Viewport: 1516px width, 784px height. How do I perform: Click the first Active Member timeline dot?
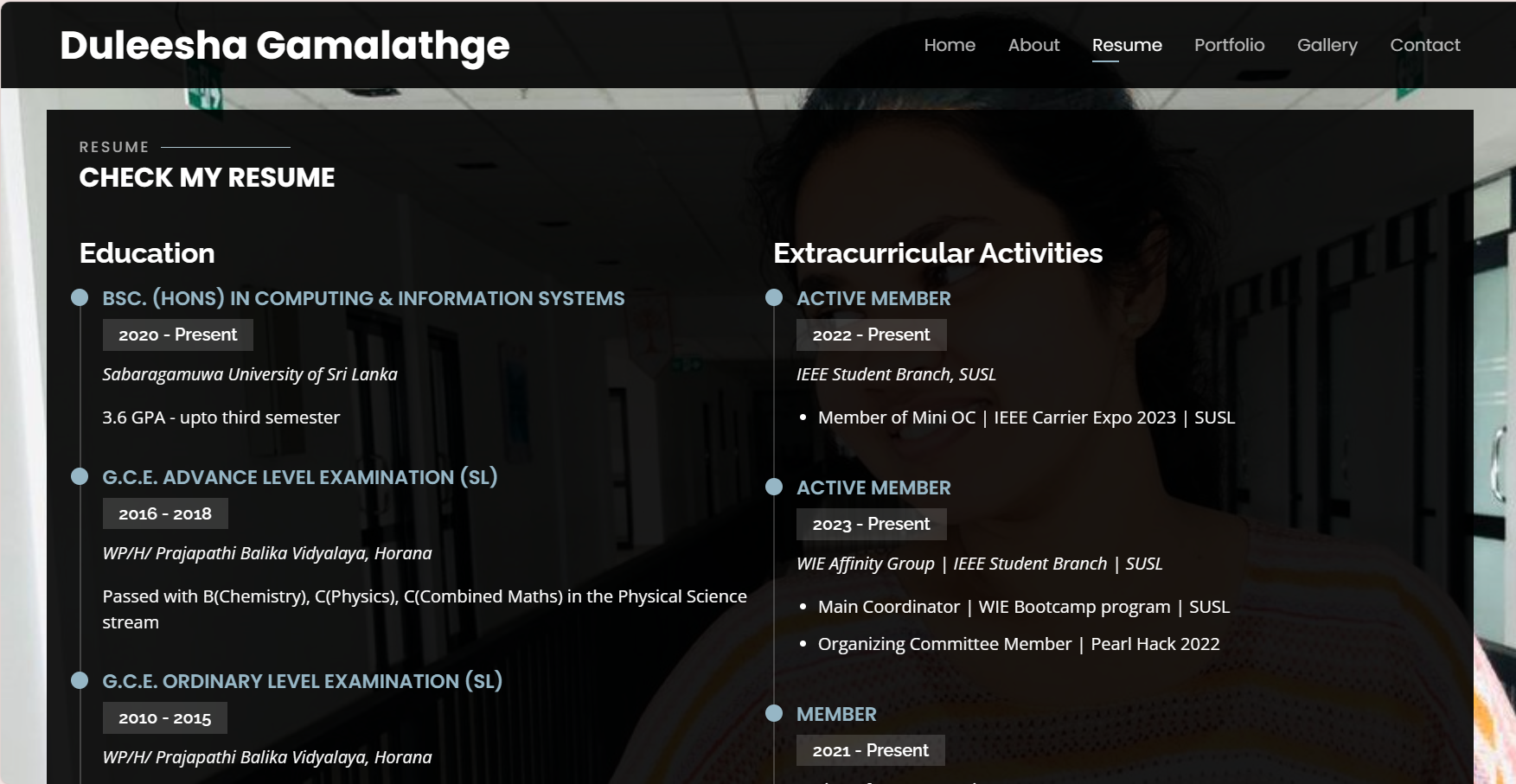(x=774, y=297)
